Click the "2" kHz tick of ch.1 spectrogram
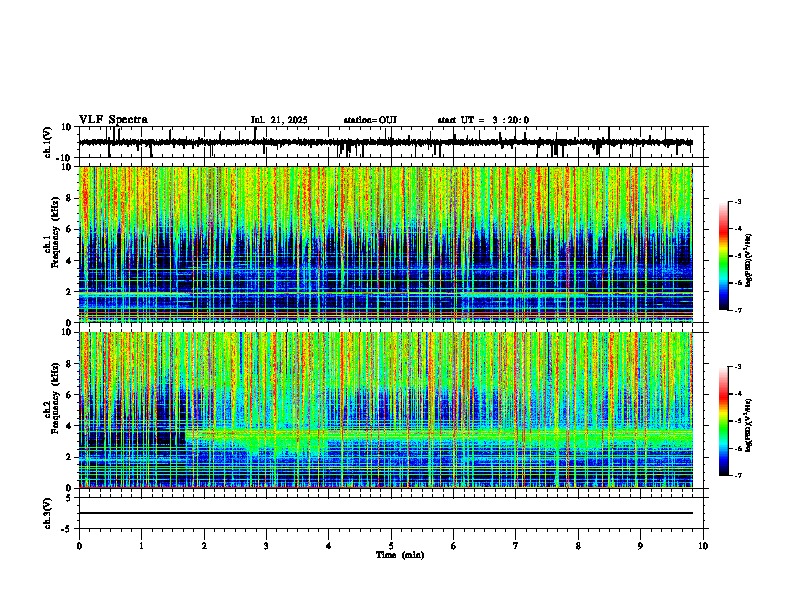 70,292
